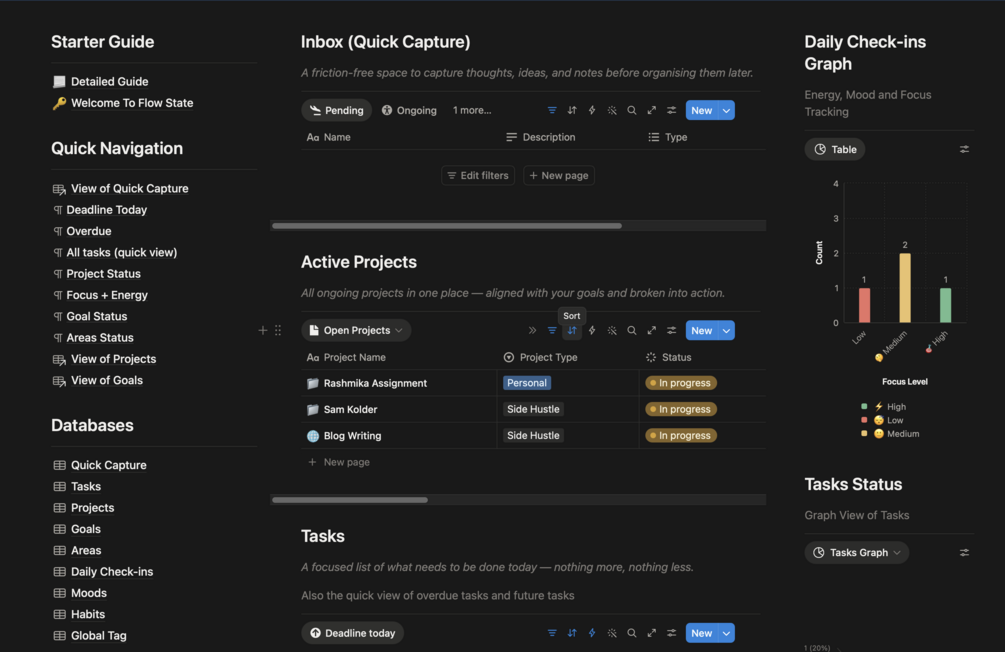The height and width of the screenshot is (652, 1005).
Task: Open automations lightning icon in Inbox toolbar
Action: coord(592,110)
